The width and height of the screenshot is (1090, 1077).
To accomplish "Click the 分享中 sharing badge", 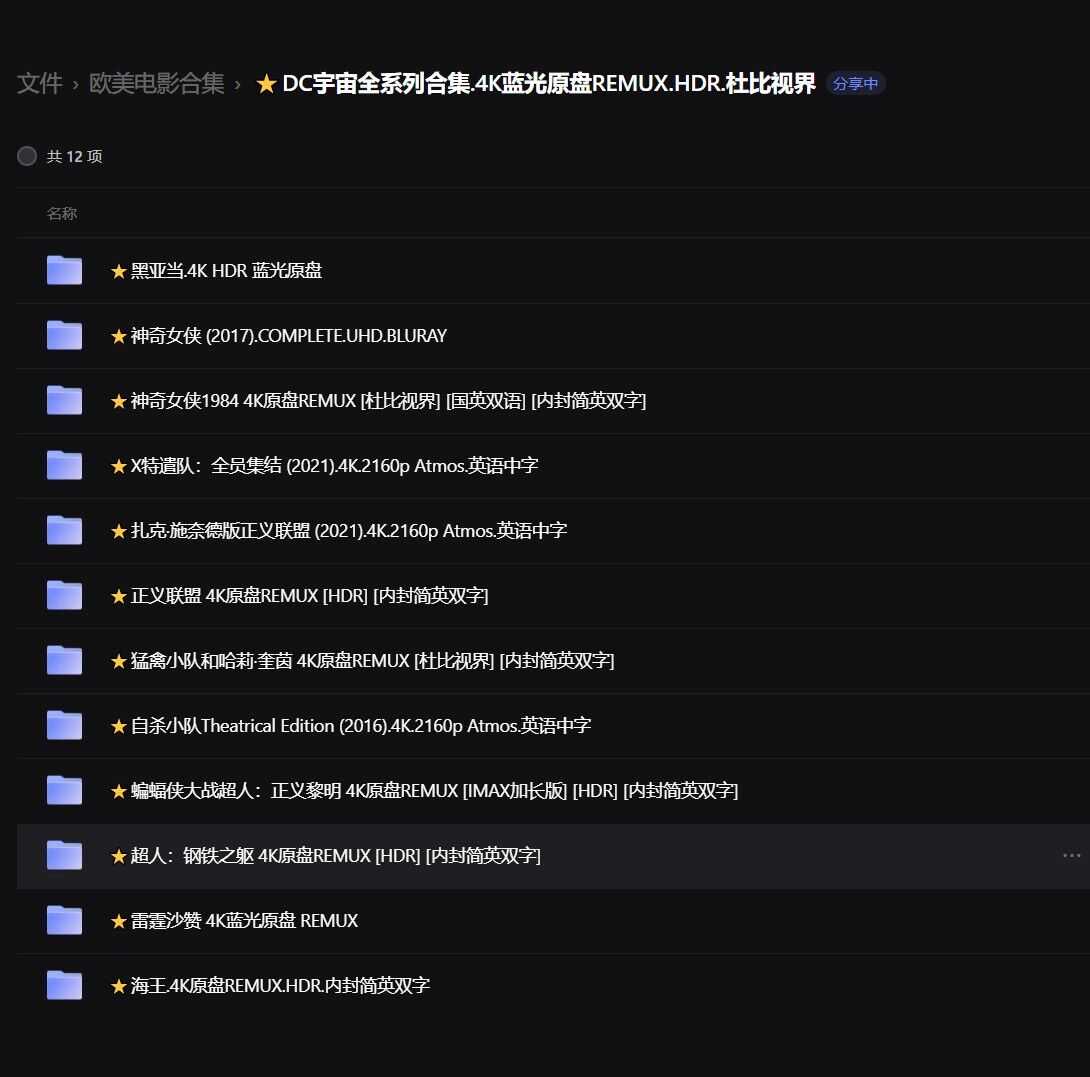I will [855, 83].
